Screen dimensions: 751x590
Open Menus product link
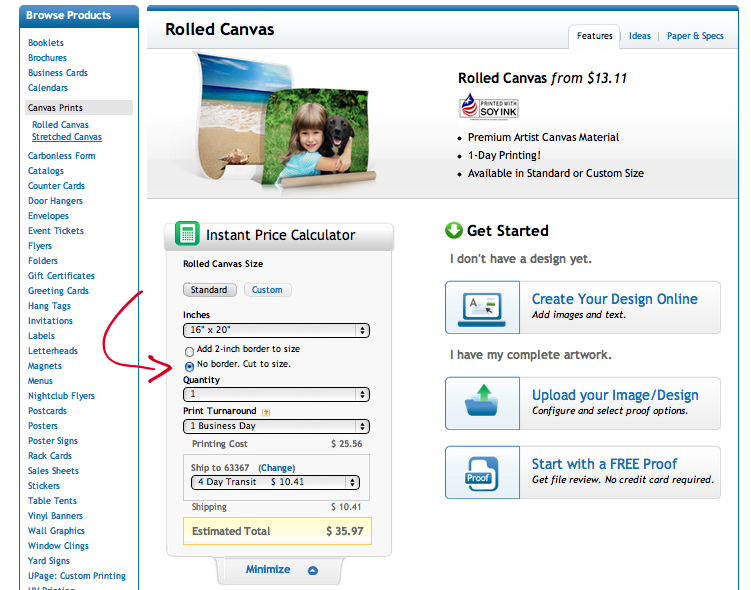40,381
